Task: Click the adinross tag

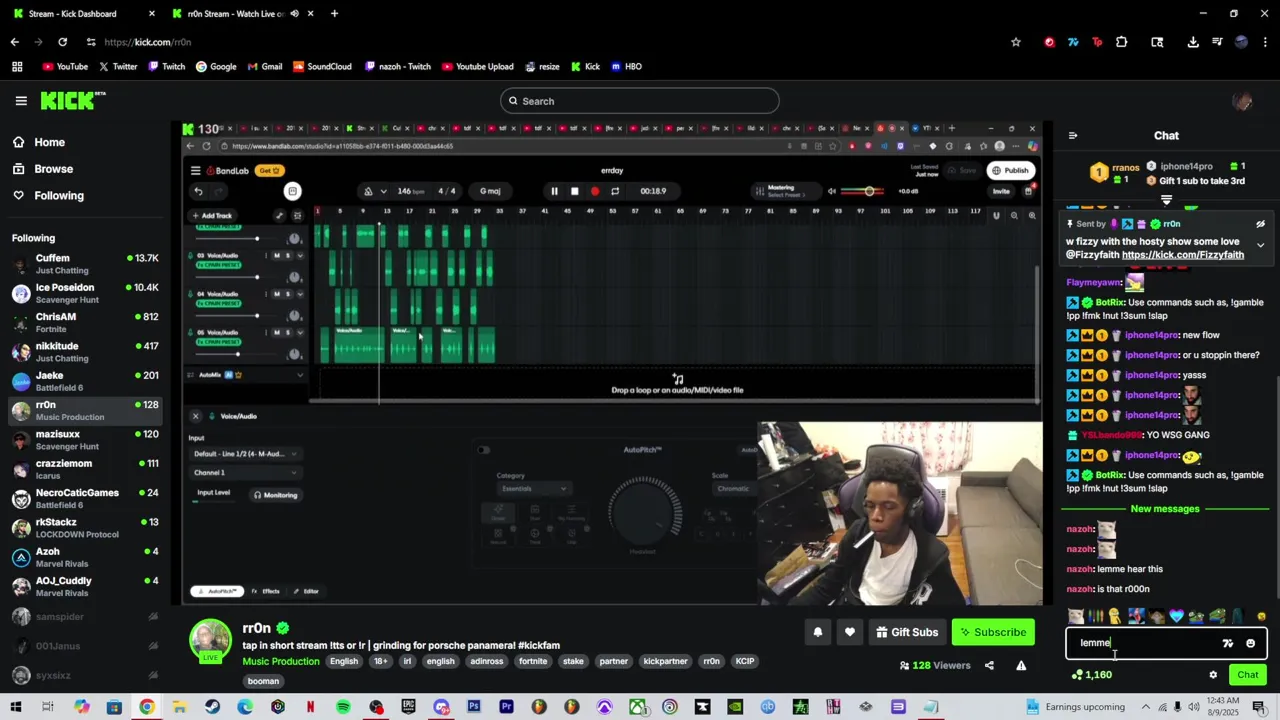Action: (x=487, y=661)
